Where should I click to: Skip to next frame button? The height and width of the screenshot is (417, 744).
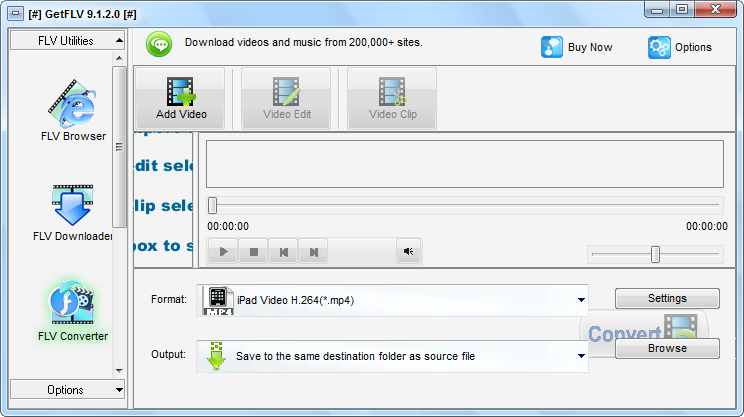click(x=313, y=252)
